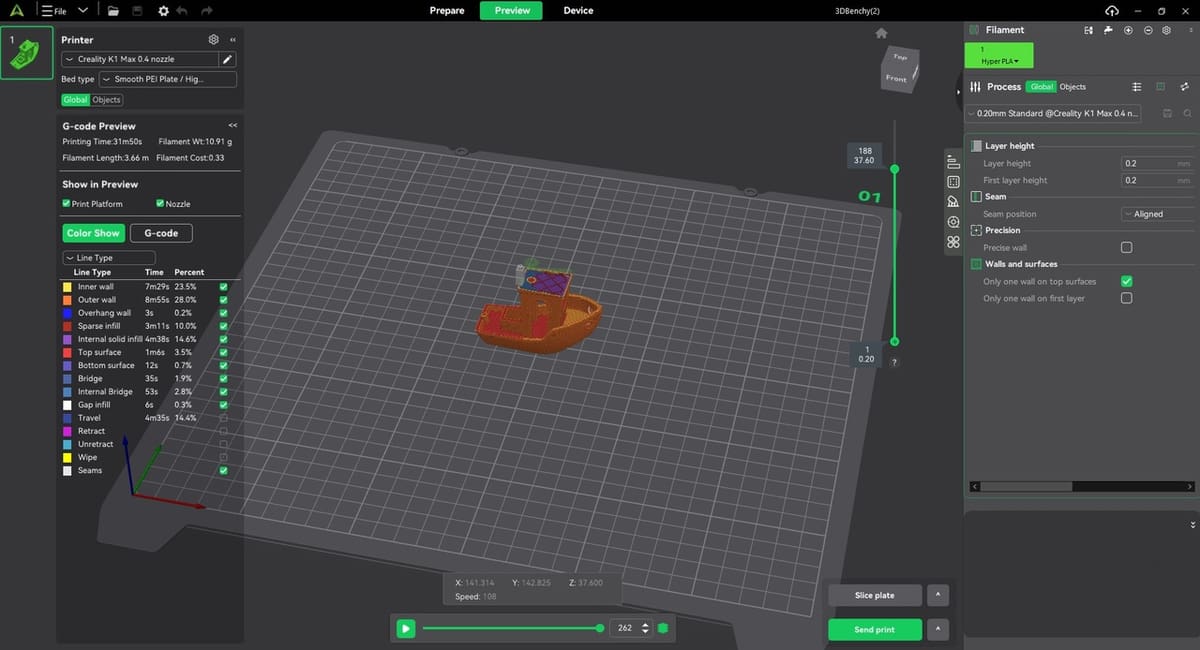Switch to the Prepare tab
Viewport: 1200px width, 650px height.
447,11
